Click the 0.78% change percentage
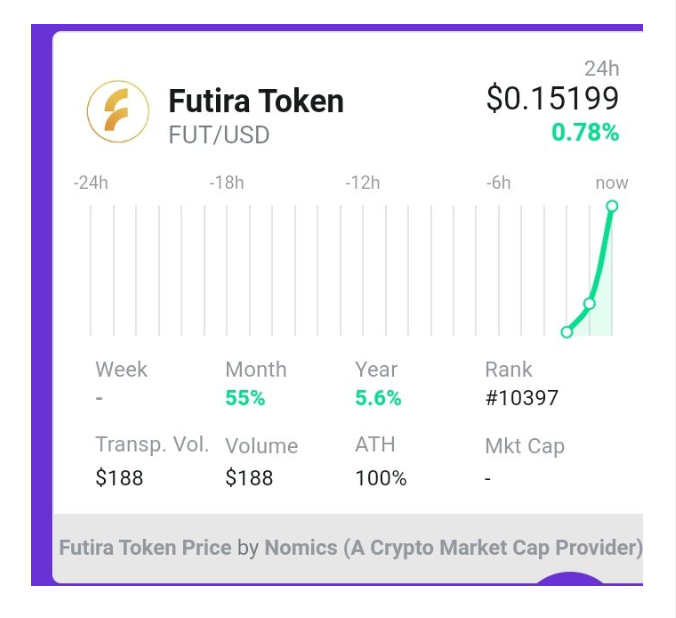Screen dimensions: 676x618 click(585, 132)
